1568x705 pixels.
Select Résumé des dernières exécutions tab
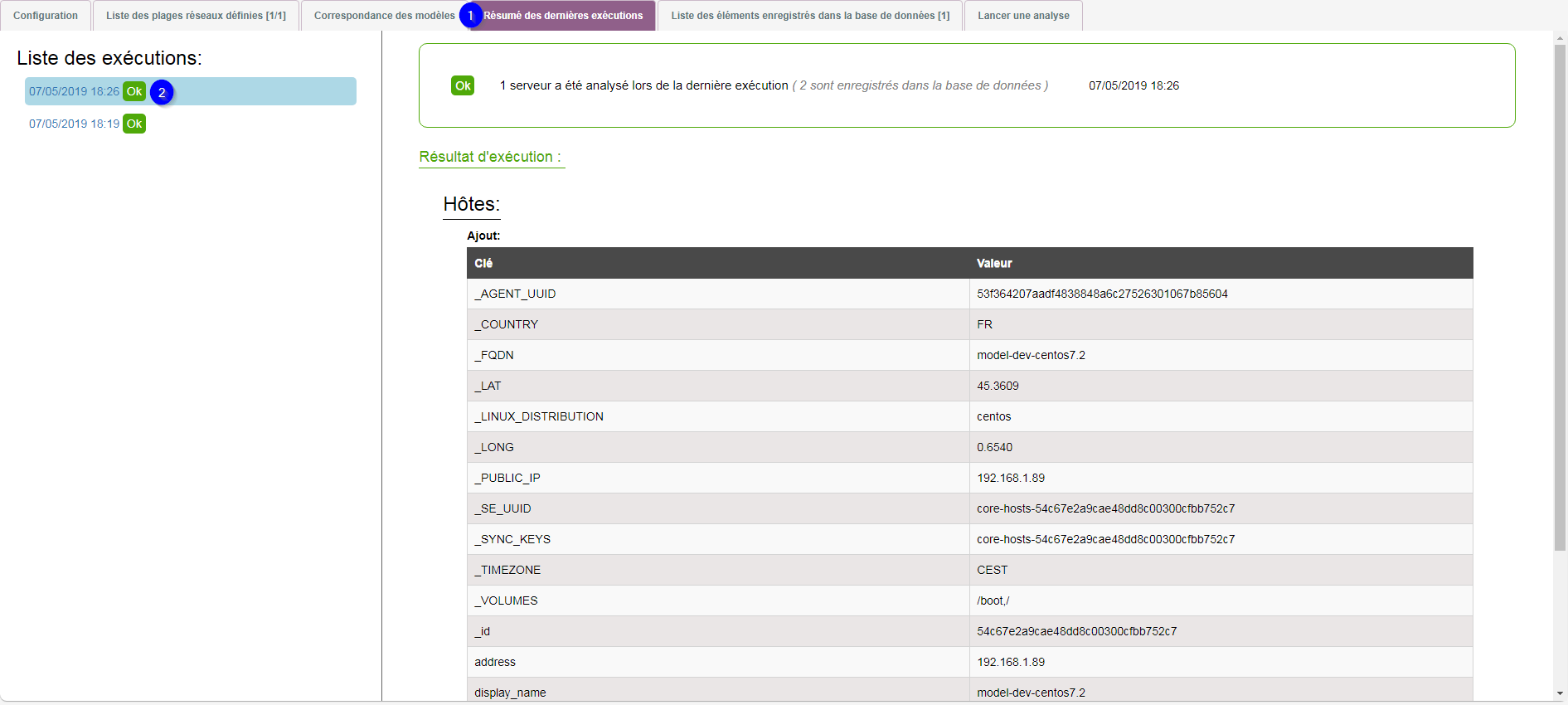tap(564, 16)
